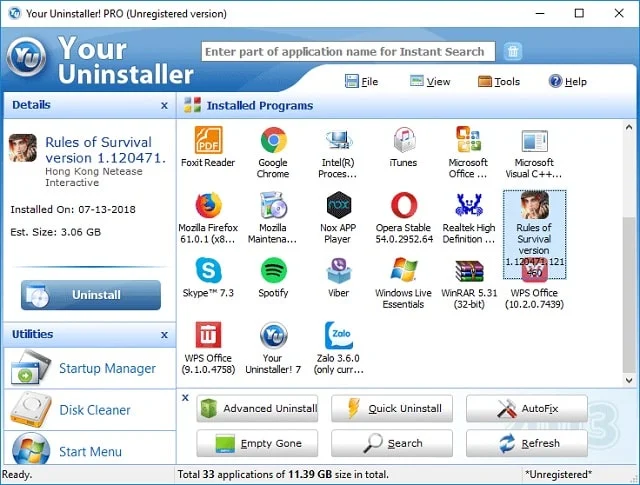Select the WinRAR 5.31 (32-bit) icon
The width and height of the screenshot is (640, 485).
point(469,271)
